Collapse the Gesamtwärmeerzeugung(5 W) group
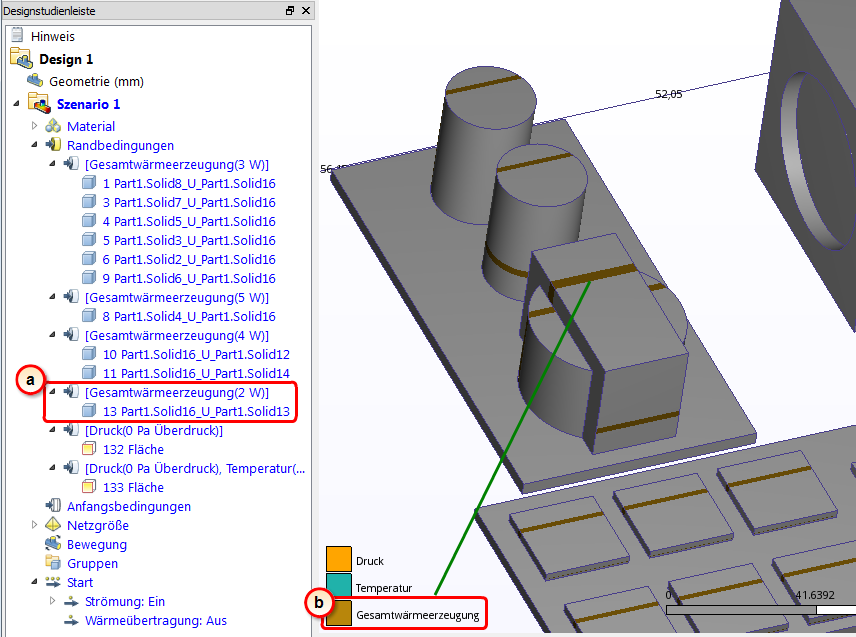 (52, 296)
